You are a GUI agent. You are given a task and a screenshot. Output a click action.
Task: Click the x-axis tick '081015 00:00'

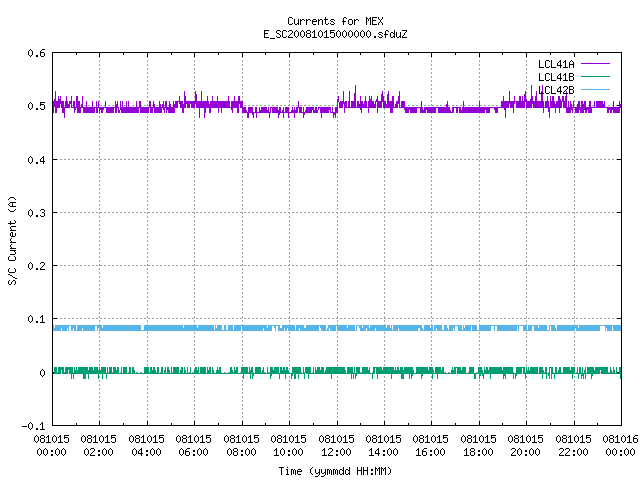click(x=51, y=445)
